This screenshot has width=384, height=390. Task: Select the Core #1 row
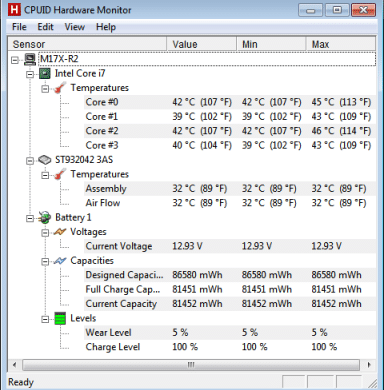tap(230, 116)
